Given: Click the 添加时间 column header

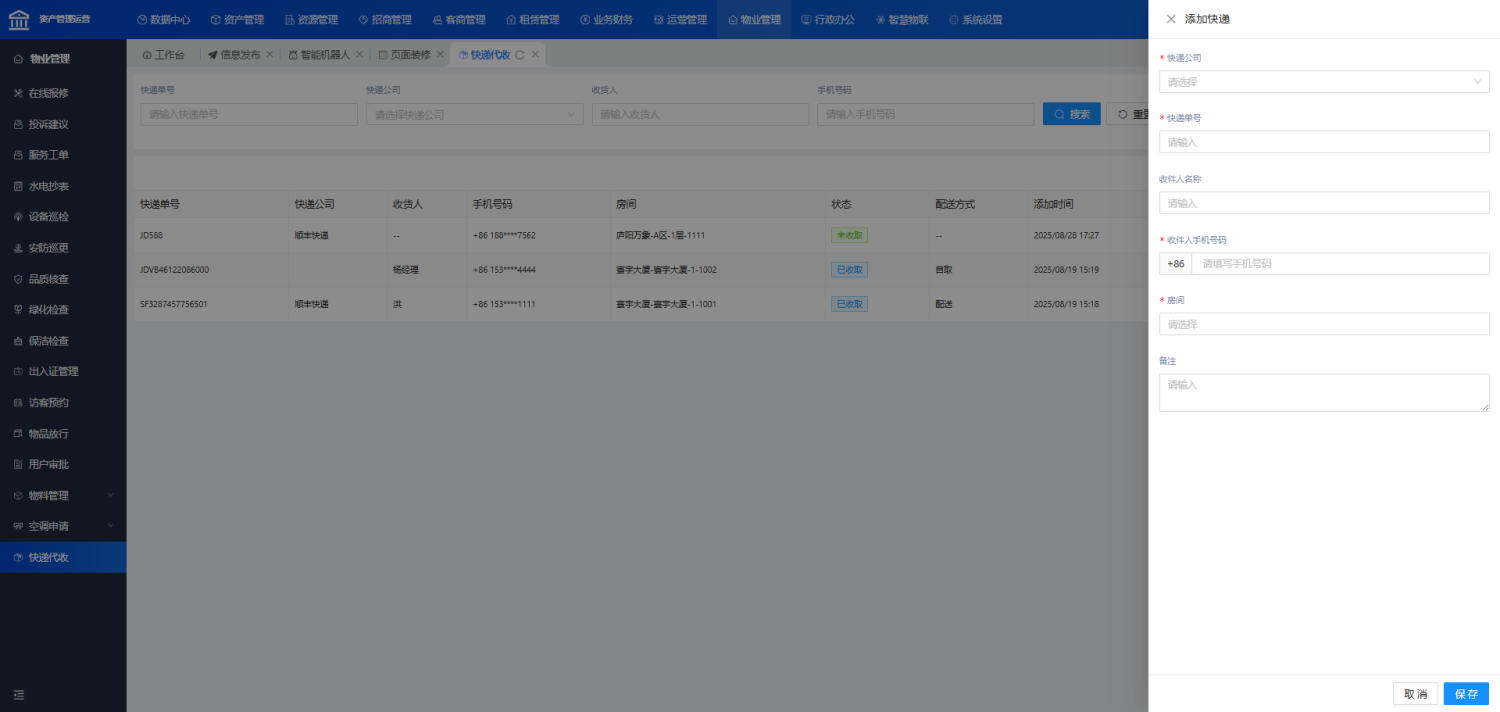Looking at the screenshot, I should 1053,204.
